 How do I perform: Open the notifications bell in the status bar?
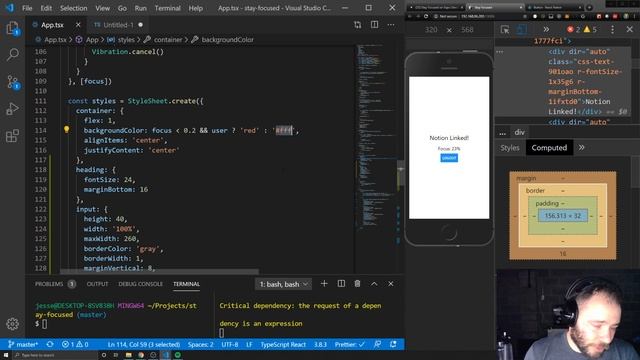click(393, 344)
